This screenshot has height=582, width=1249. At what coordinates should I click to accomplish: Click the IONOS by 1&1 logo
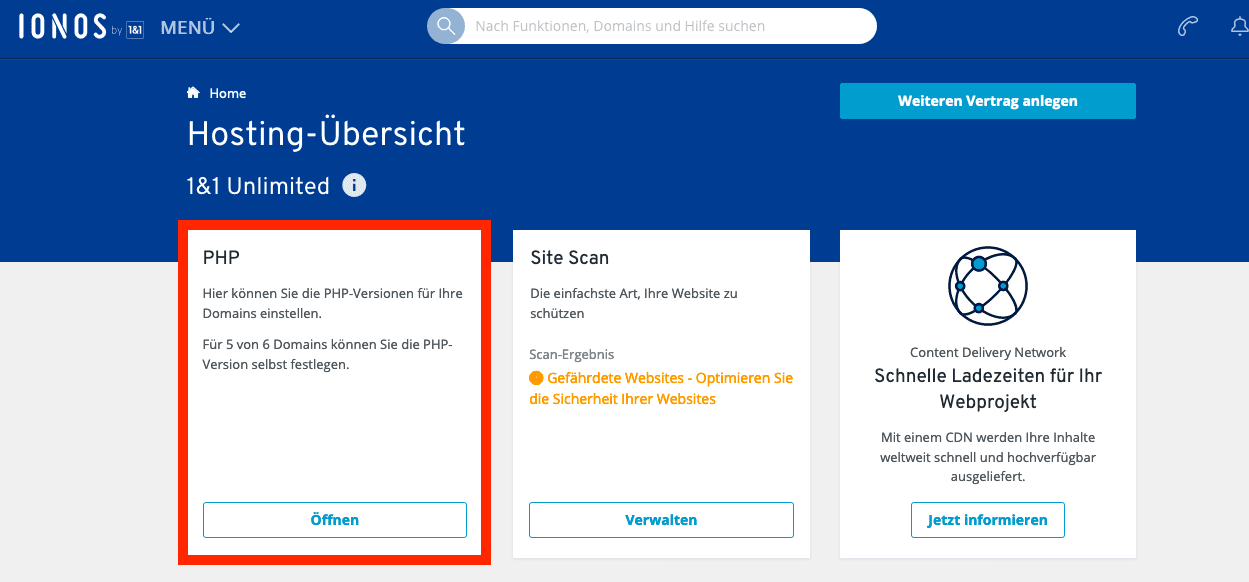coord(81,27)
